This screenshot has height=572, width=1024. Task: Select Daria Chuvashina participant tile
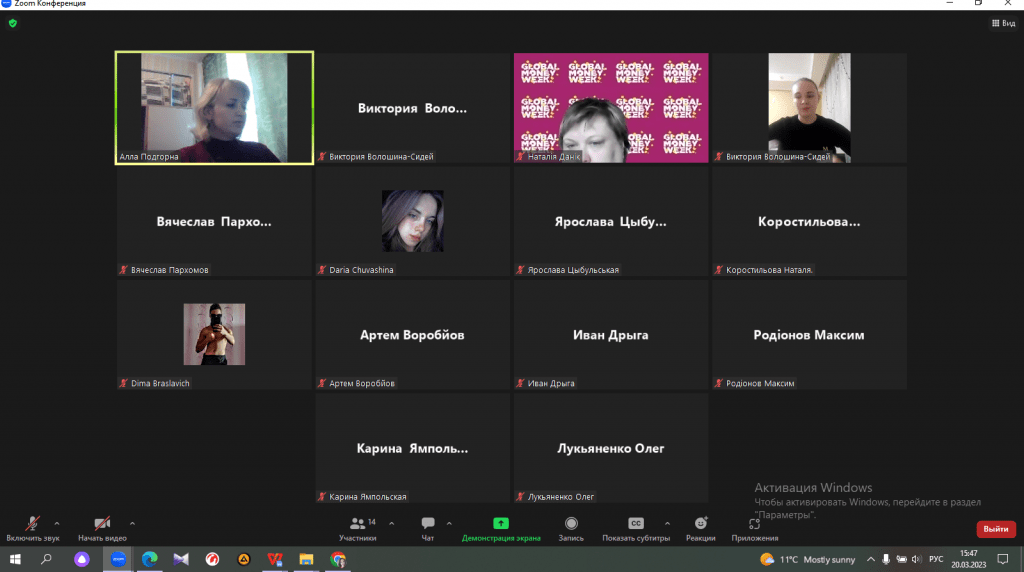412,221
